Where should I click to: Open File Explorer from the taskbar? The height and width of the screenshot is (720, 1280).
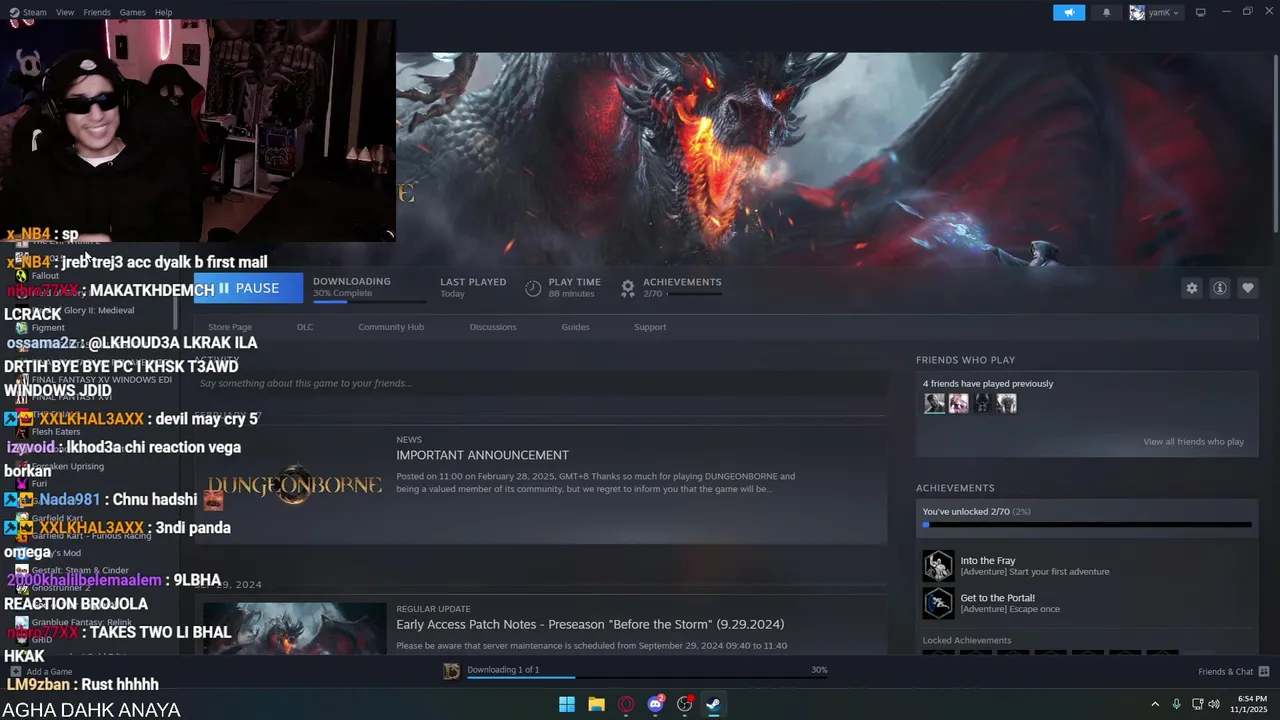tap(596, 704)
